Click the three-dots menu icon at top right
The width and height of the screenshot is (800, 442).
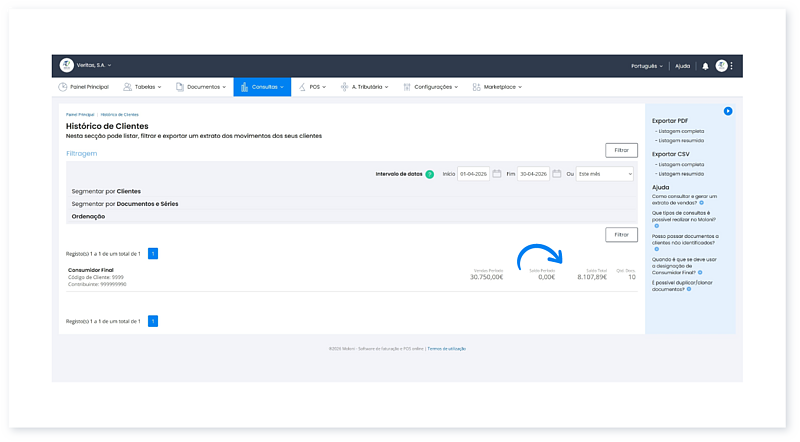[732, 66]
